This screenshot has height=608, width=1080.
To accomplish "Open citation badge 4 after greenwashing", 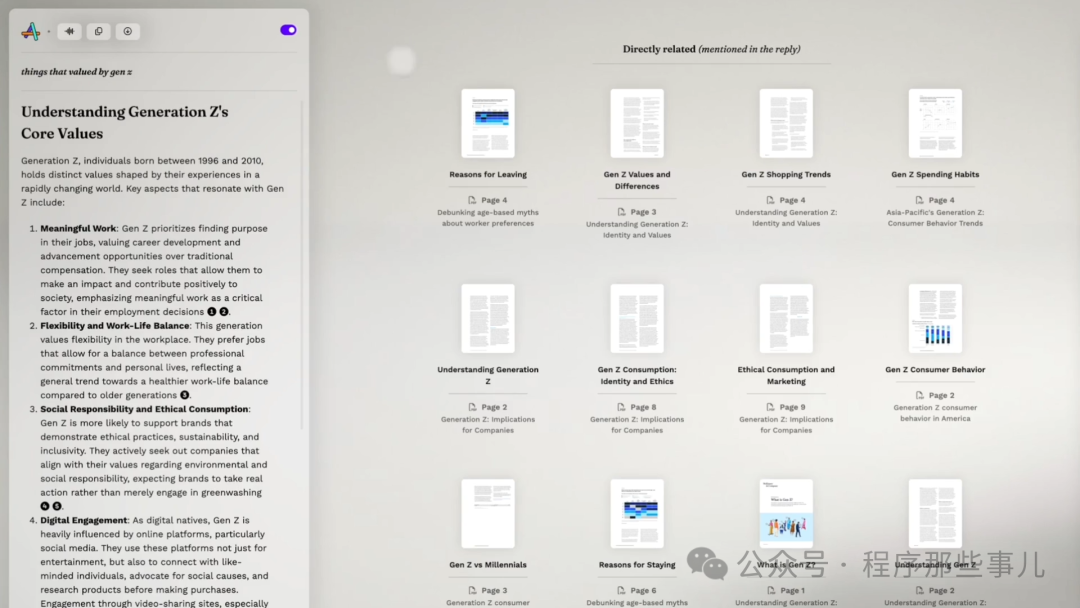I will coord(45,506).
